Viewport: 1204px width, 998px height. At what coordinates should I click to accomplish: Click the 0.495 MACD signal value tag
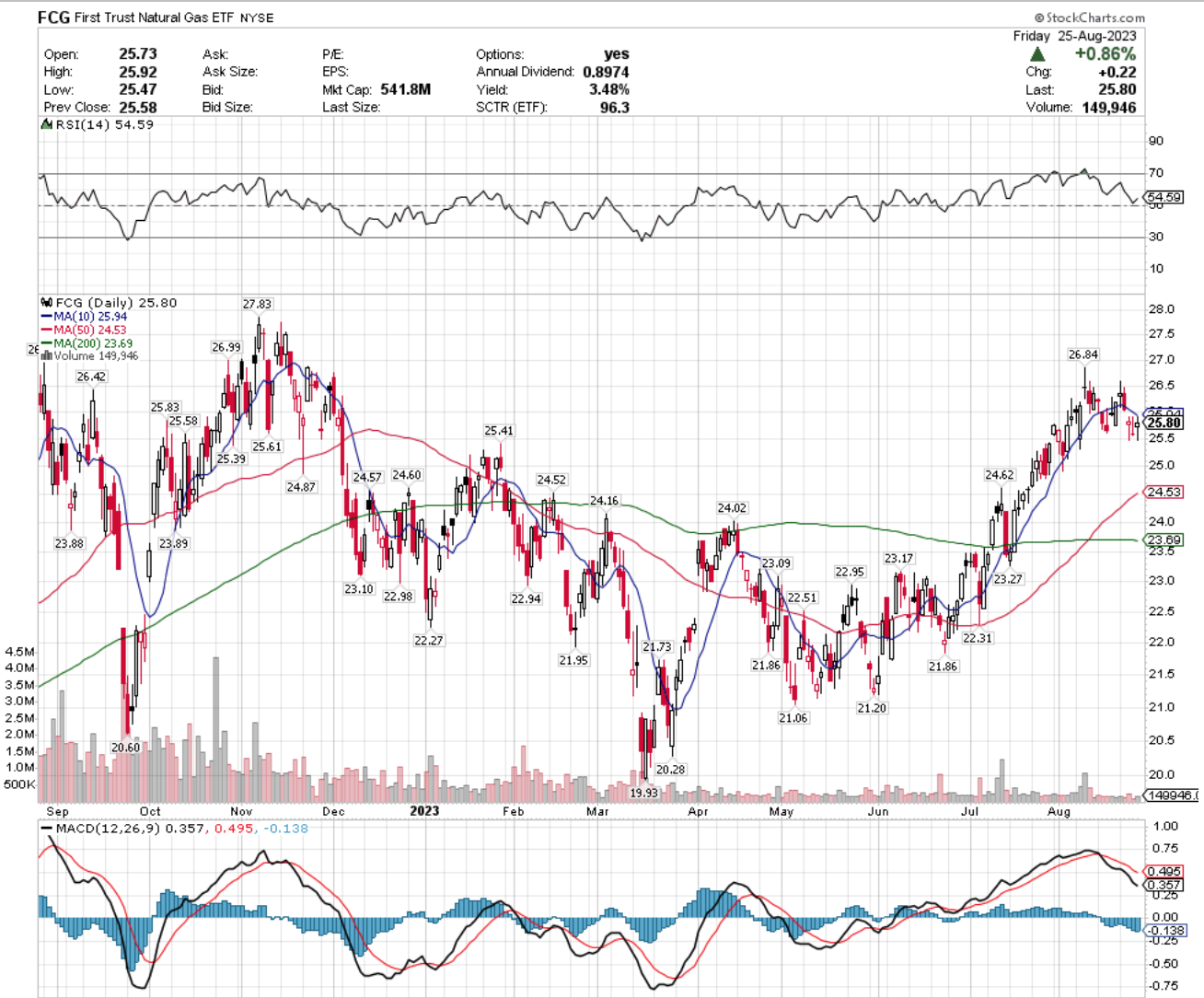[x=1165, y=871]
